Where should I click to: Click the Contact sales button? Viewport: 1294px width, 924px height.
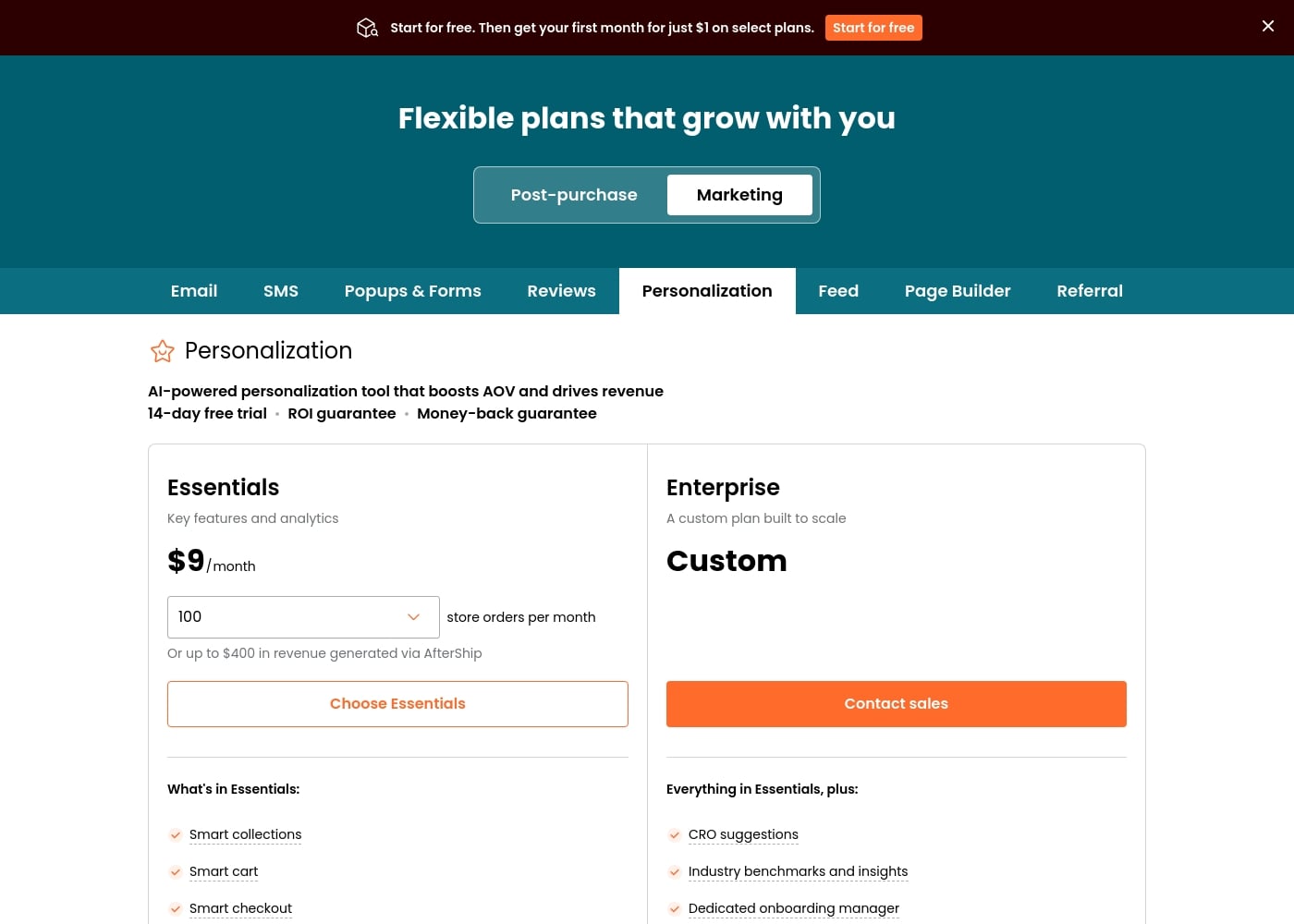tap(897, 704)
